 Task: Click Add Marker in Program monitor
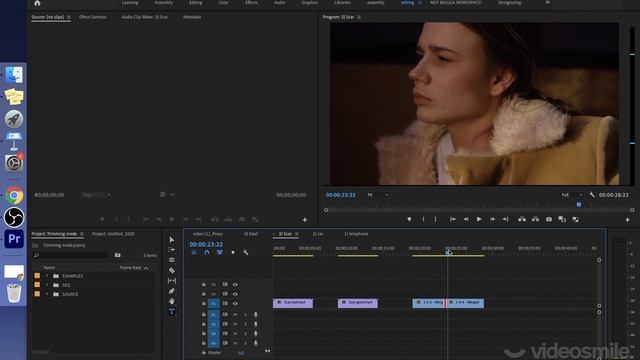tap(409, 219)
